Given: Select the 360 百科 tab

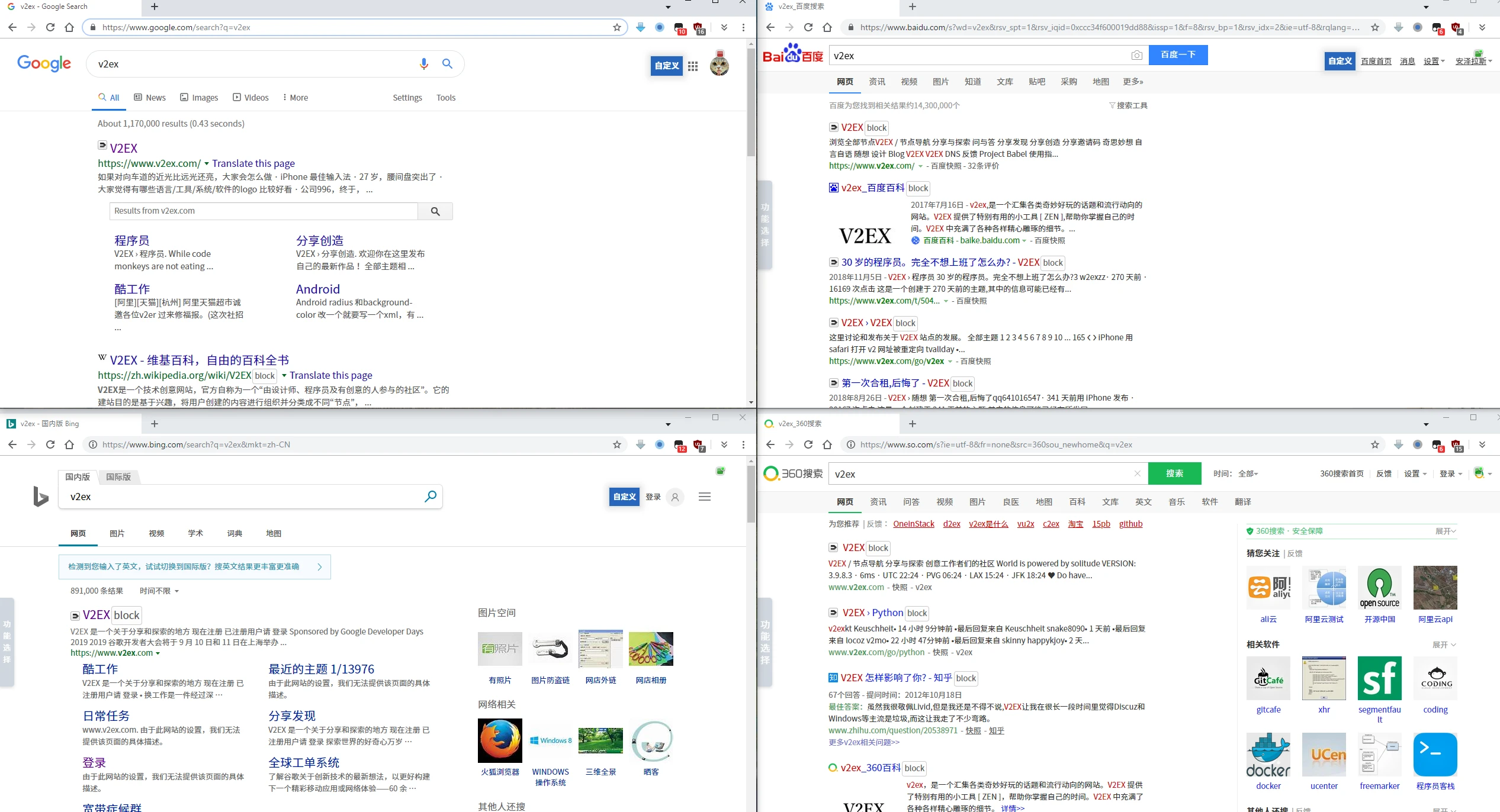Looking at the screenshot, I should point(1077,502).
